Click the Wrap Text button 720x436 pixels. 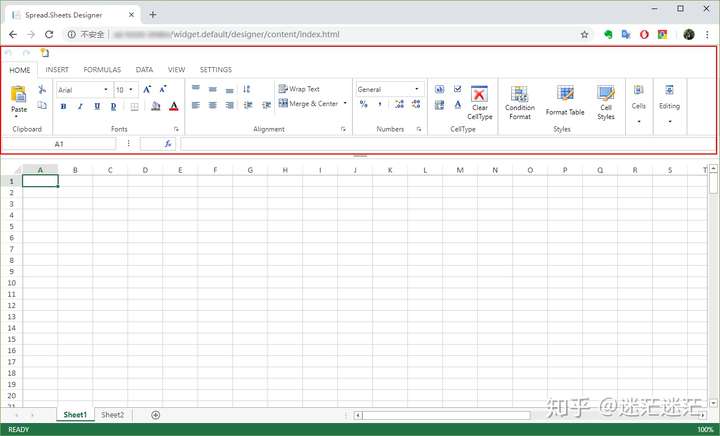point(299,89)
